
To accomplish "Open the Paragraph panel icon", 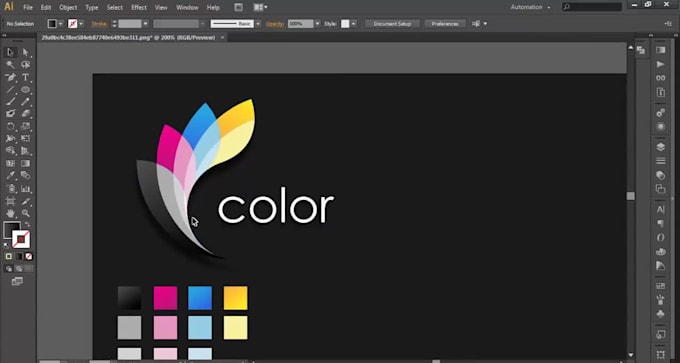I will 660,223.
